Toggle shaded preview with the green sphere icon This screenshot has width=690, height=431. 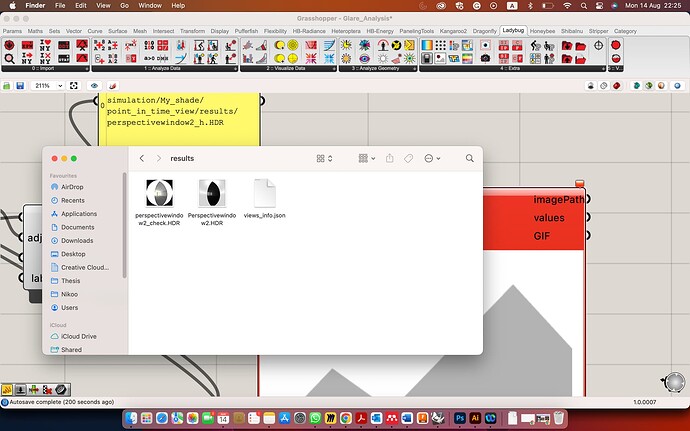pos(648,86)
